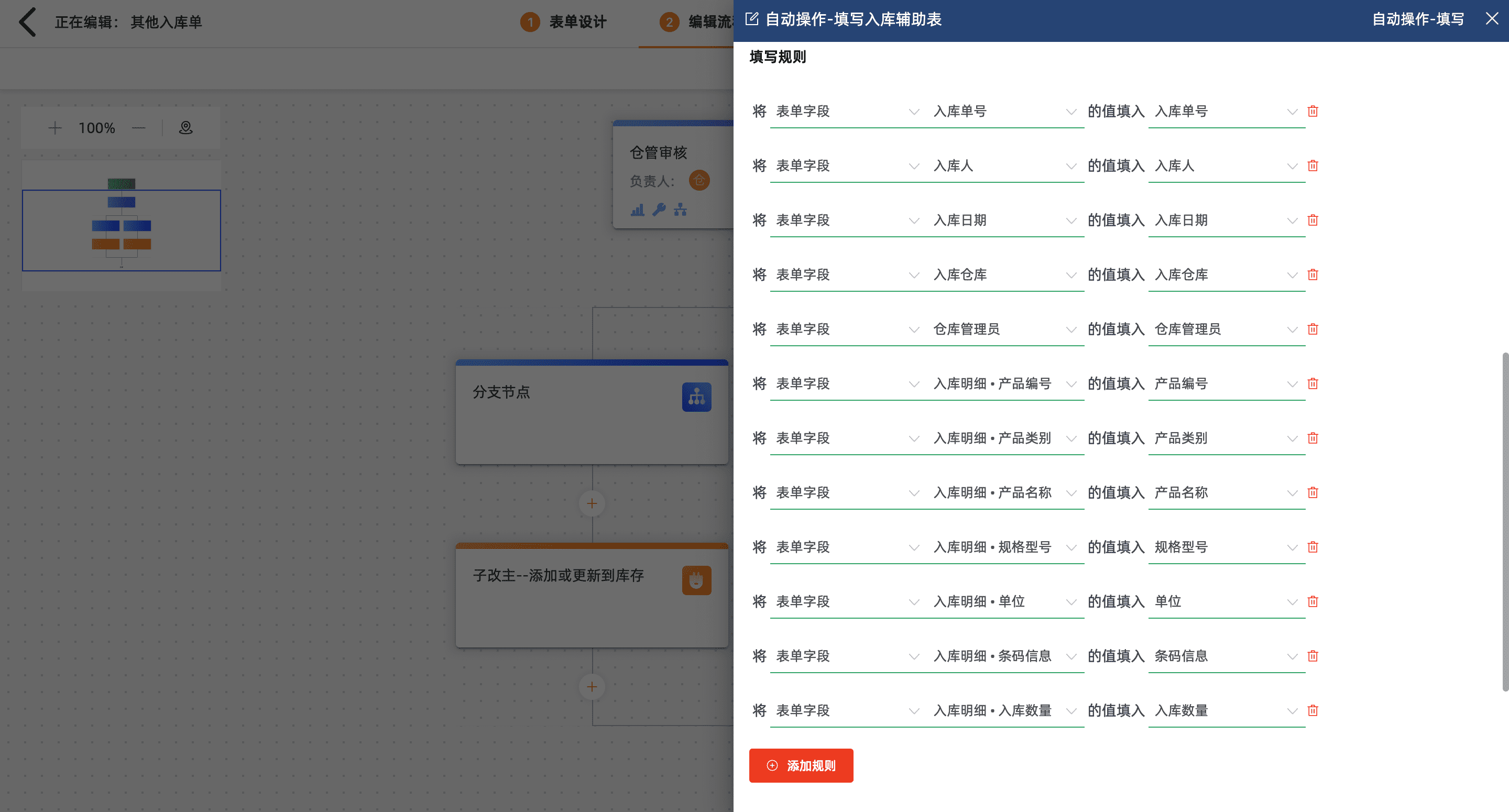Click the 添加规则 button

point(801,766)
